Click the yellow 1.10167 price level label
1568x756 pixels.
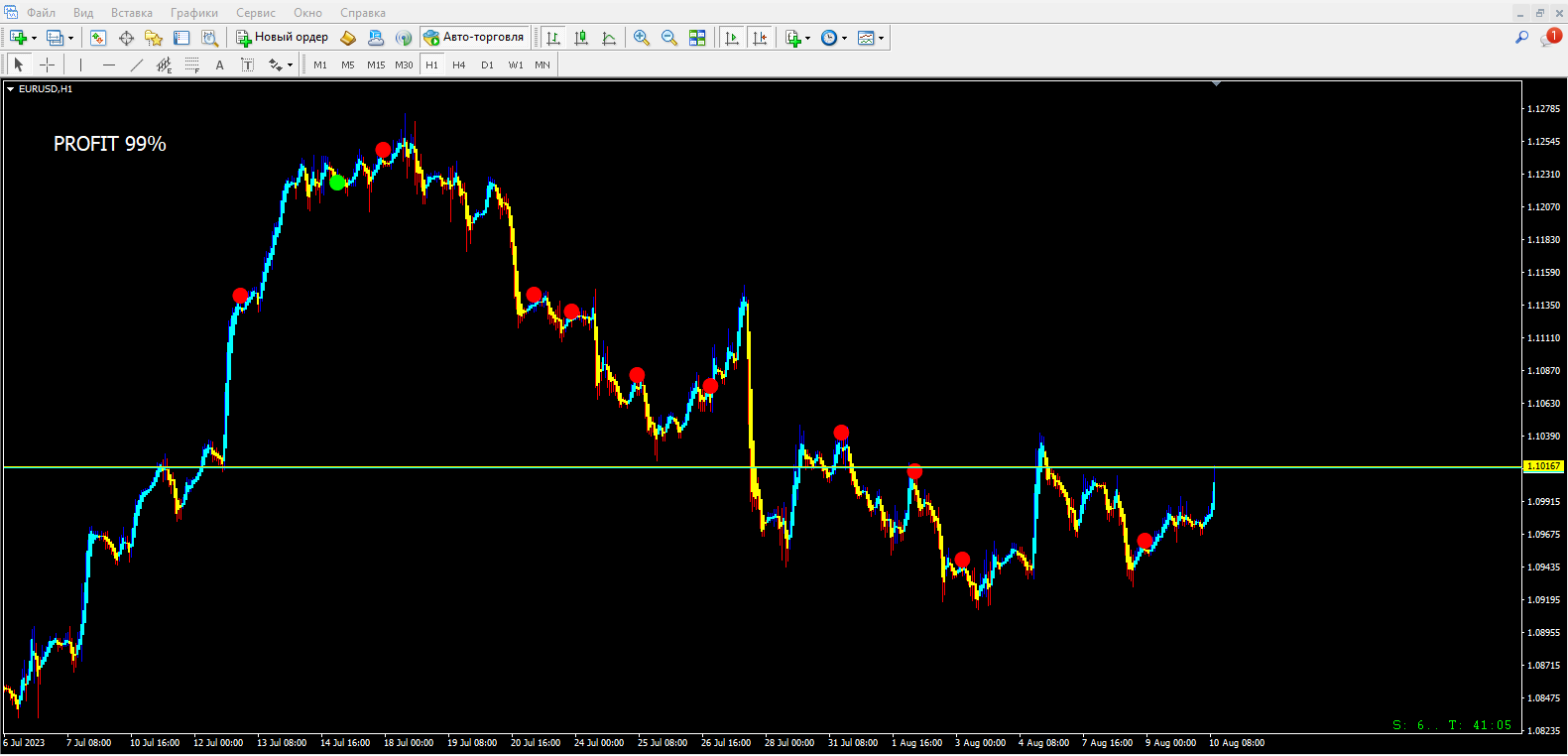(x=1542, y=466)
